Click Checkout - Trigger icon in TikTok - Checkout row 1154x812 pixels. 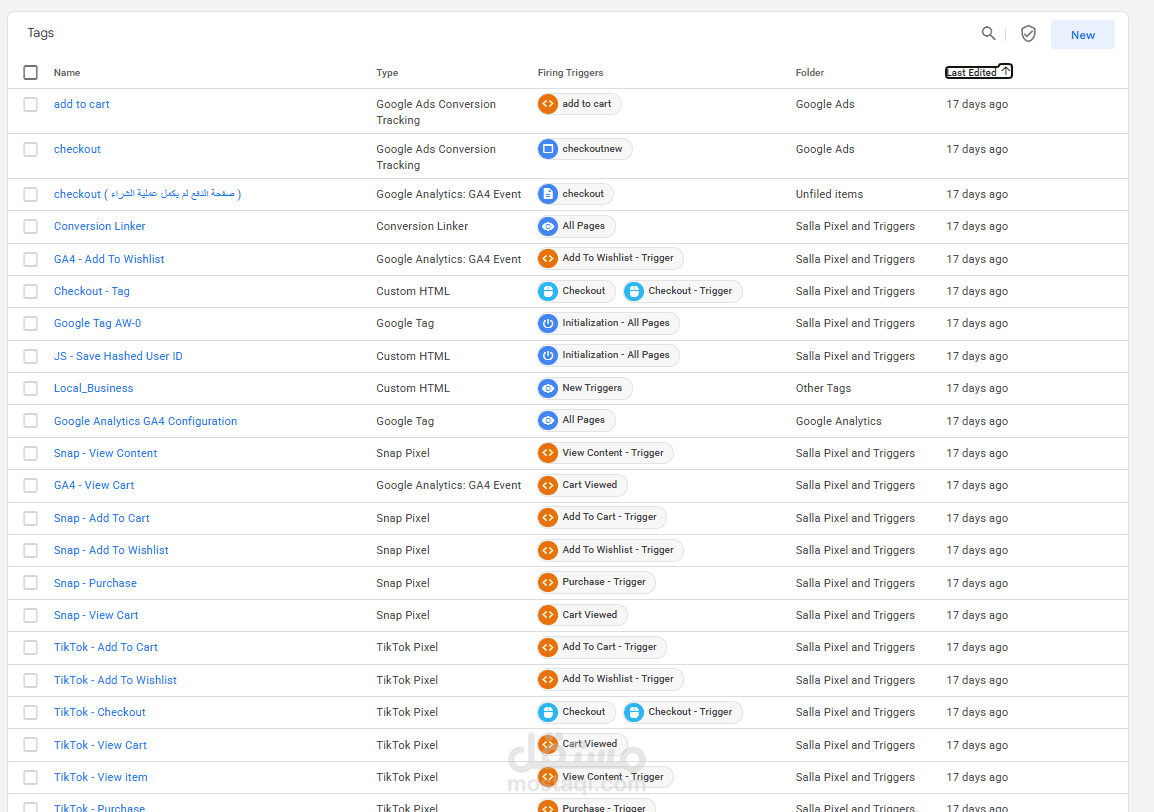634,712
